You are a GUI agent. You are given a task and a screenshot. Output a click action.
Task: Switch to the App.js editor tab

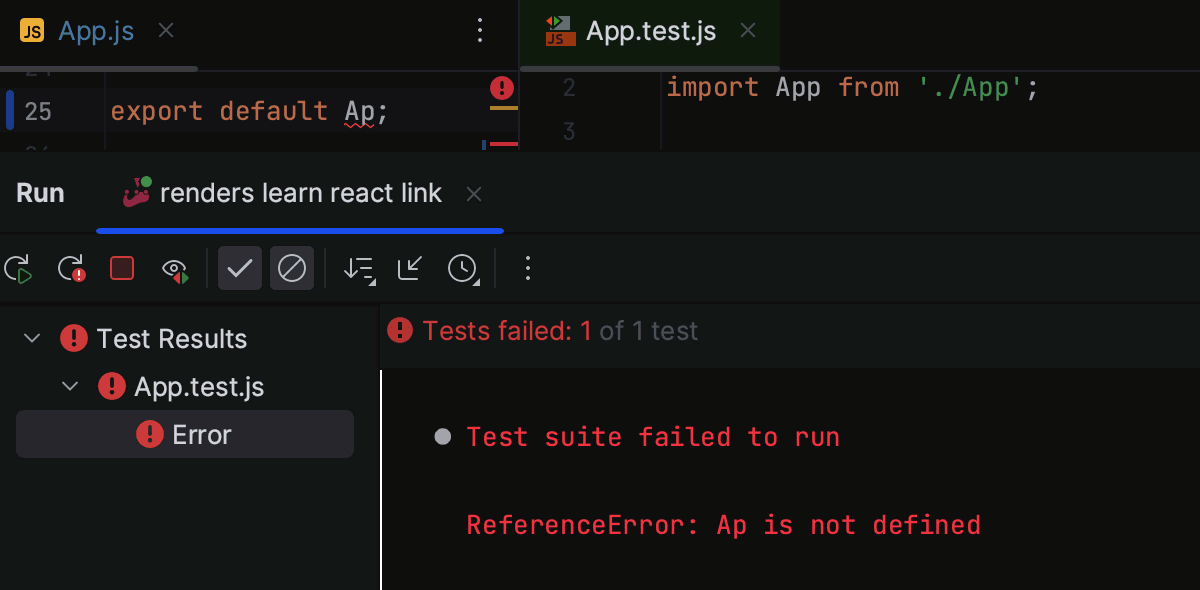[93, 30]
